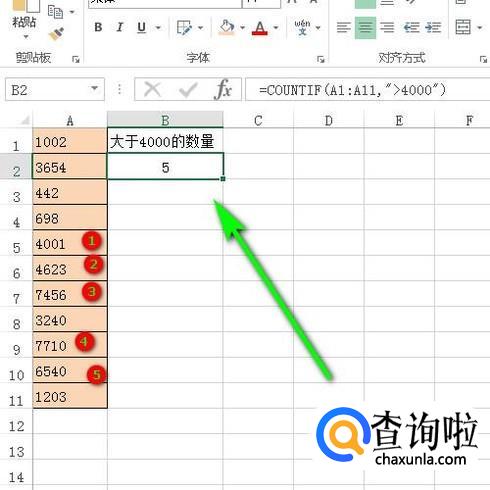Click the Borders icon
The image size is (490, 490).
184,27
